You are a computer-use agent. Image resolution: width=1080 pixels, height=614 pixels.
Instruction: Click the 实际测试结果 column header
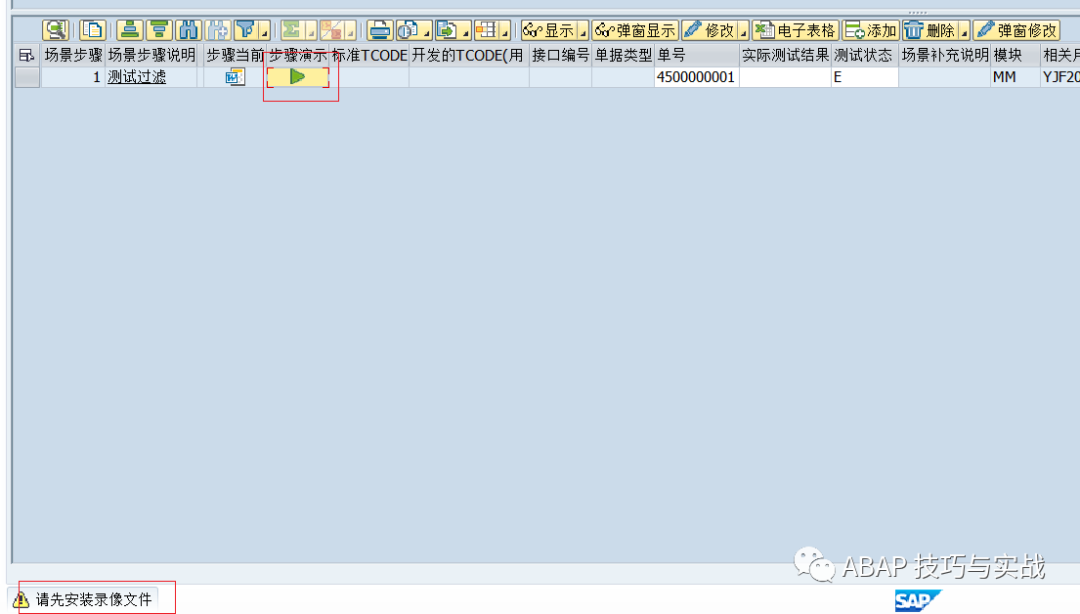[x=785, y=55]
